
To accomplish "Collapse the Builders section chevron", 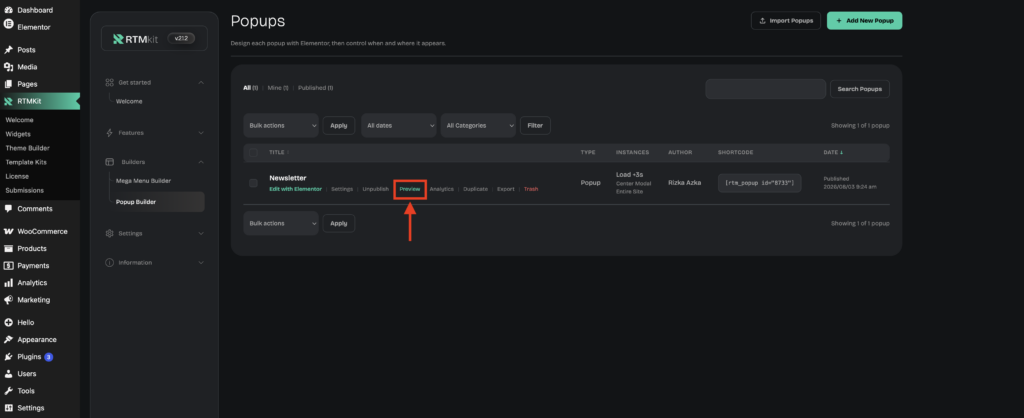I will pyautogui.click(x=201, y=161).
